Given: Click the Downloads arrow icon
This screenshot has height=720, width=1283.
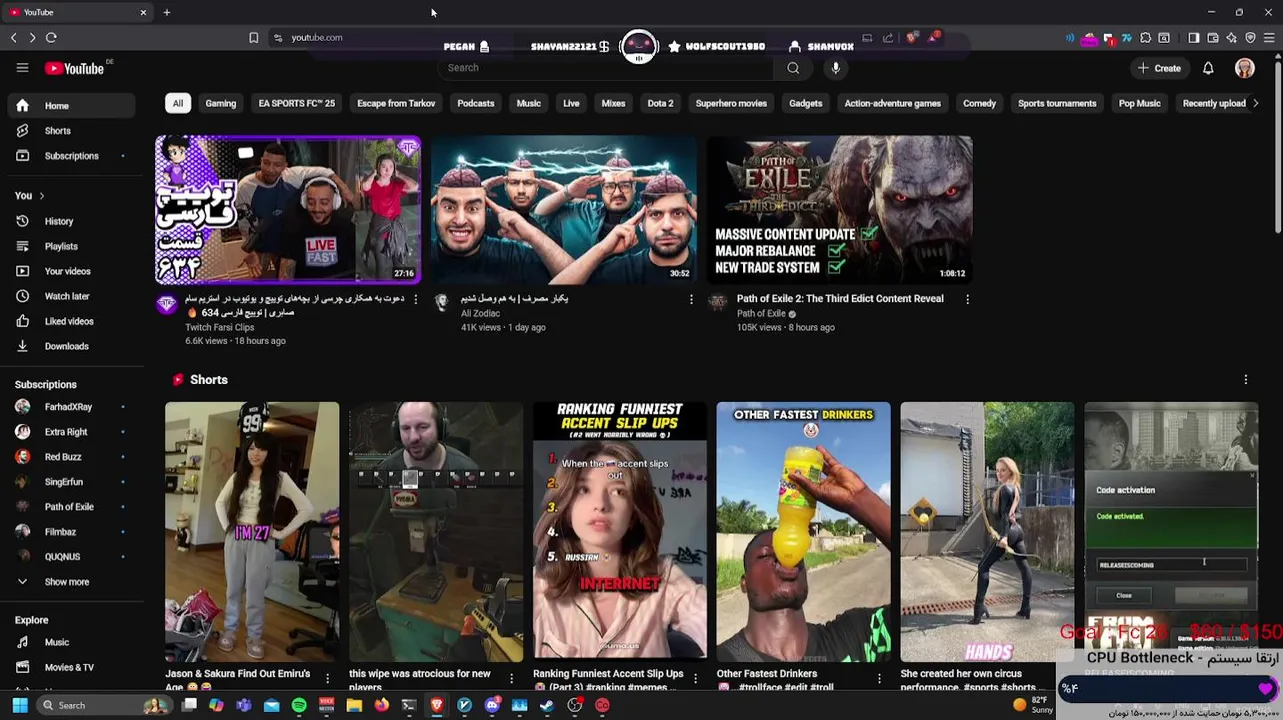Looking at the screenshot, I should coord(22,346).
